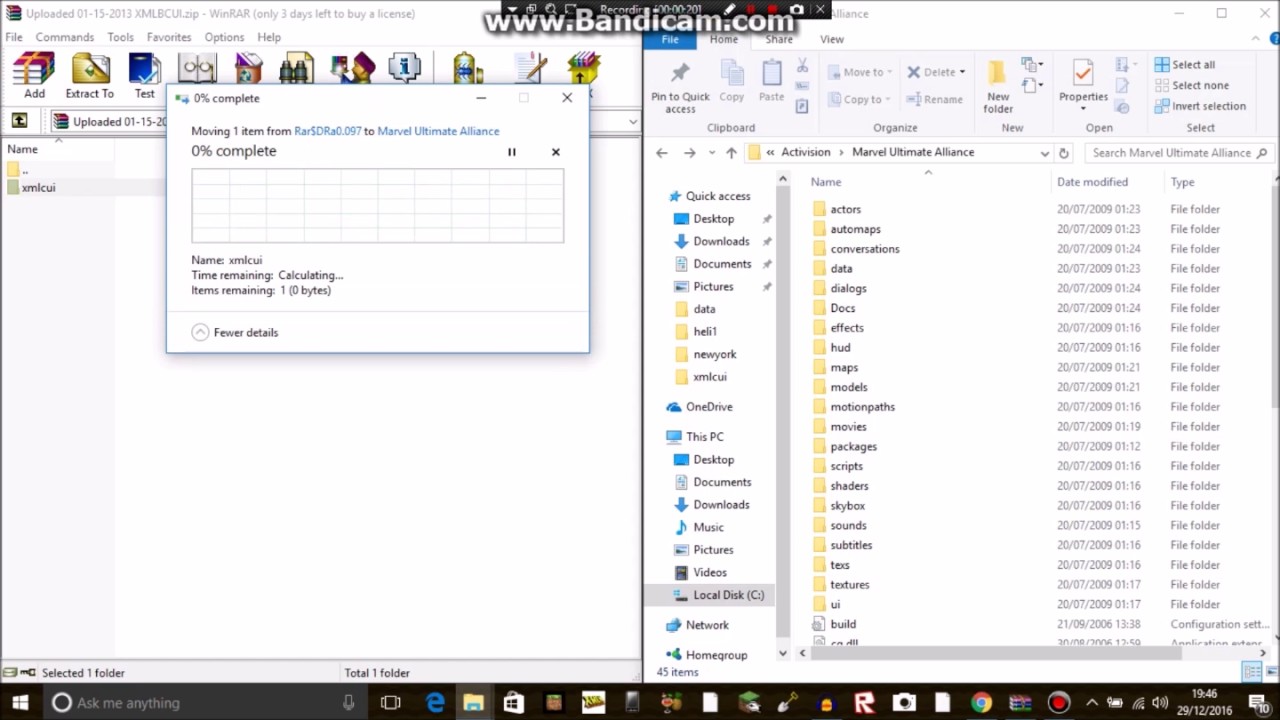The width and height of the screenshot is (1280, 720).
Task: Open the Rar$DRa0.097 source link
Action: click(328, 131)
